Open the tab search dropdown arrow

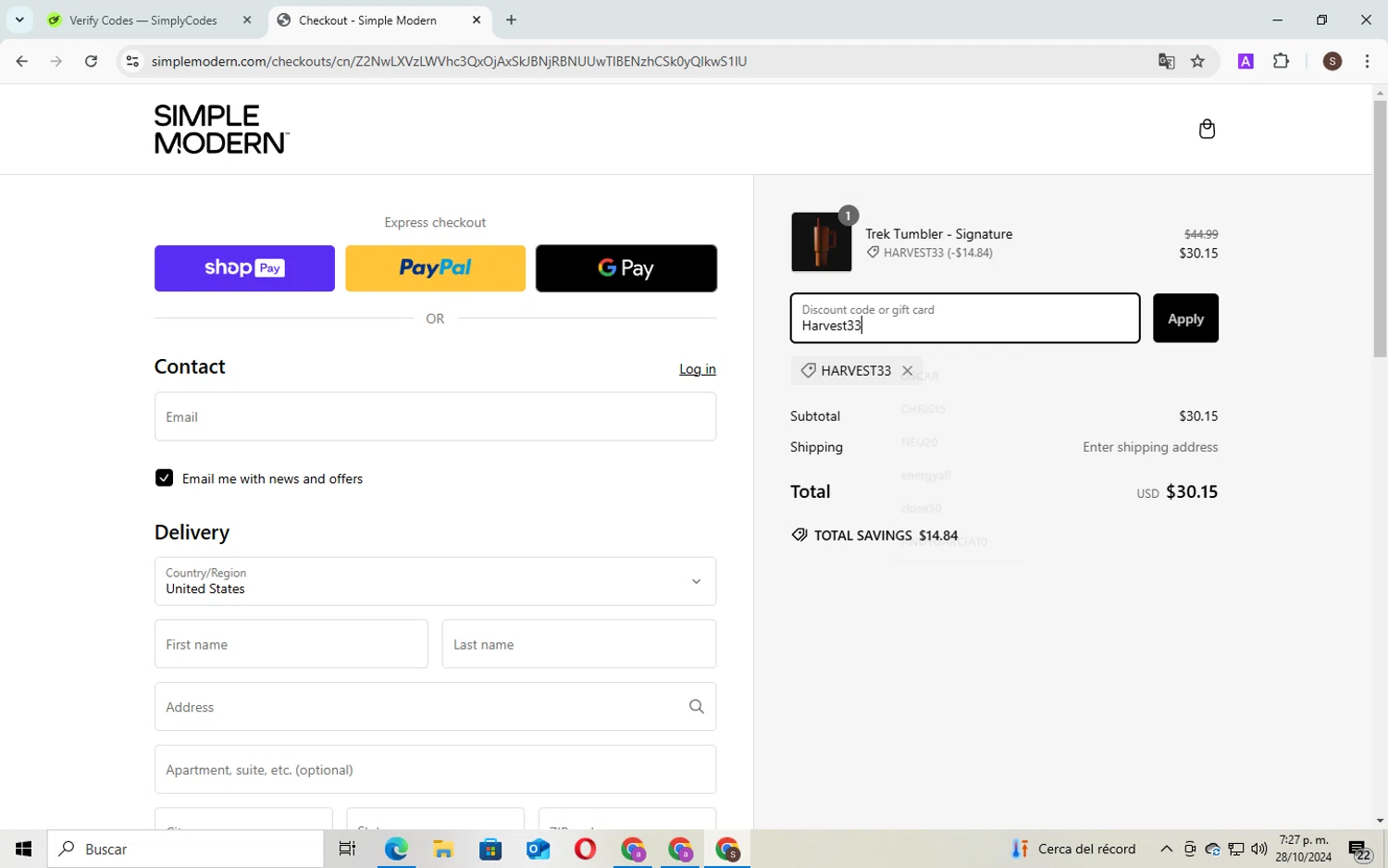coord(19,19)
